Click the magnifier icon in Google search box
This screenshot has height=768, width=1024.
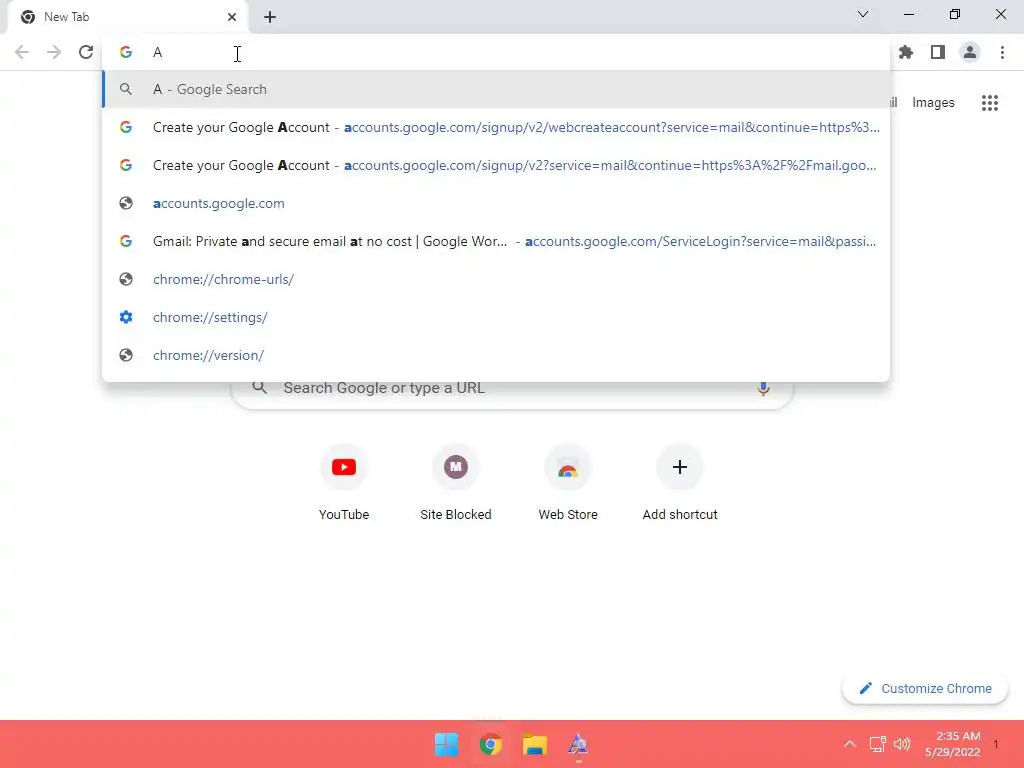[259, 387]
